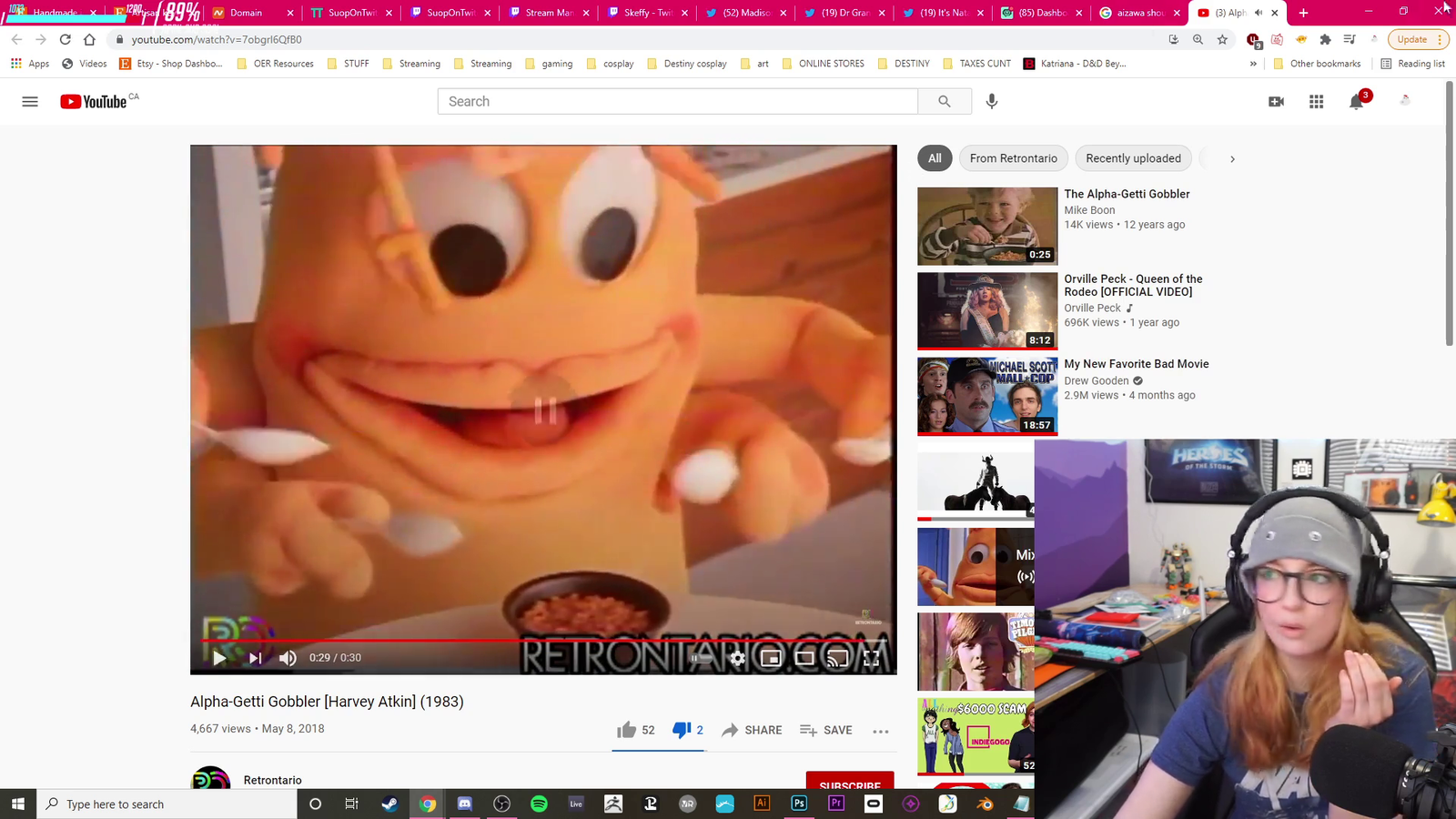Open the Apps bookmarks shortcut
The height and width of the screenshot is (819, 1456).
coord(30,64)
